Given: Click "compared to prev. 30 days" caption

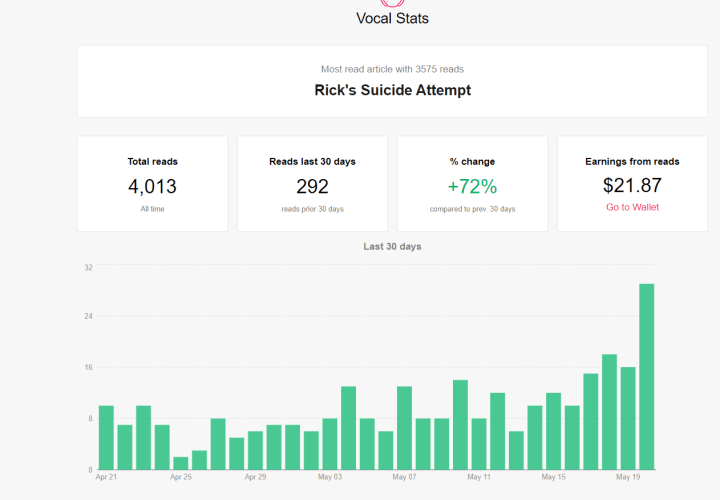Looking at the screenshot, I should point(472,209).
